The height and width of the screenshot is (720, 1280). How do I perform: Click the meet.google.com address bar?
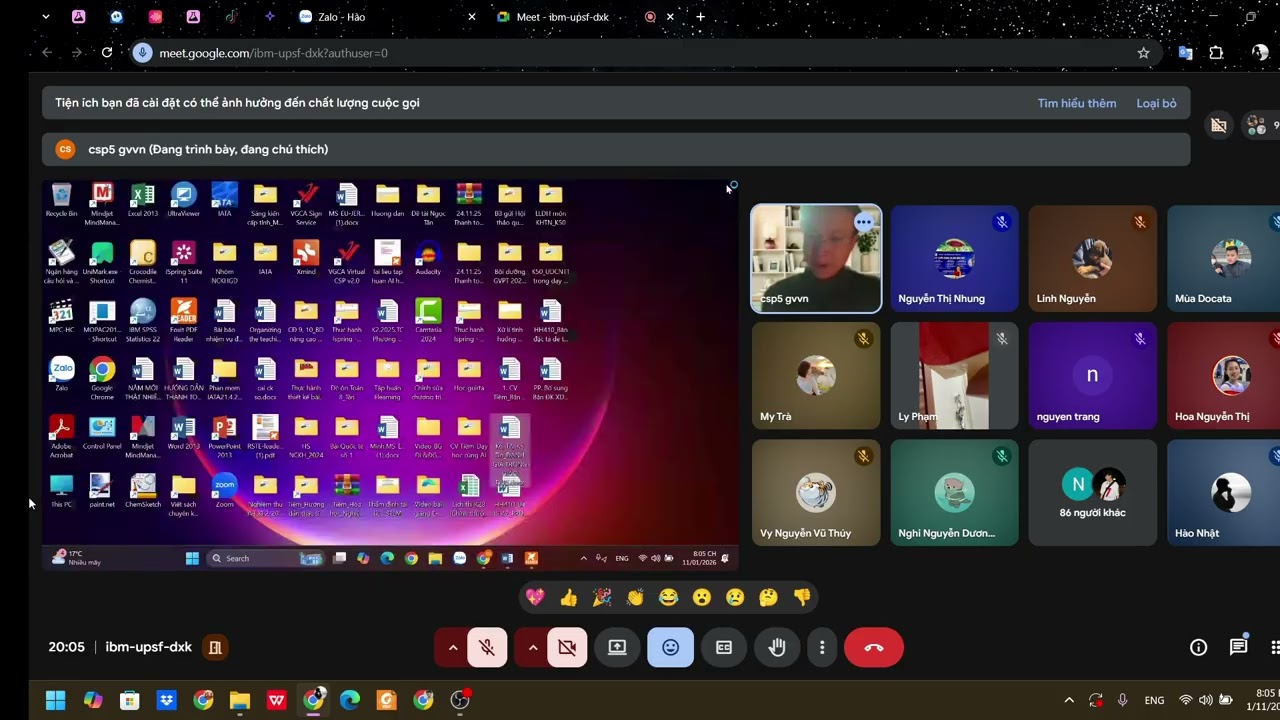[x=640, y=53]
